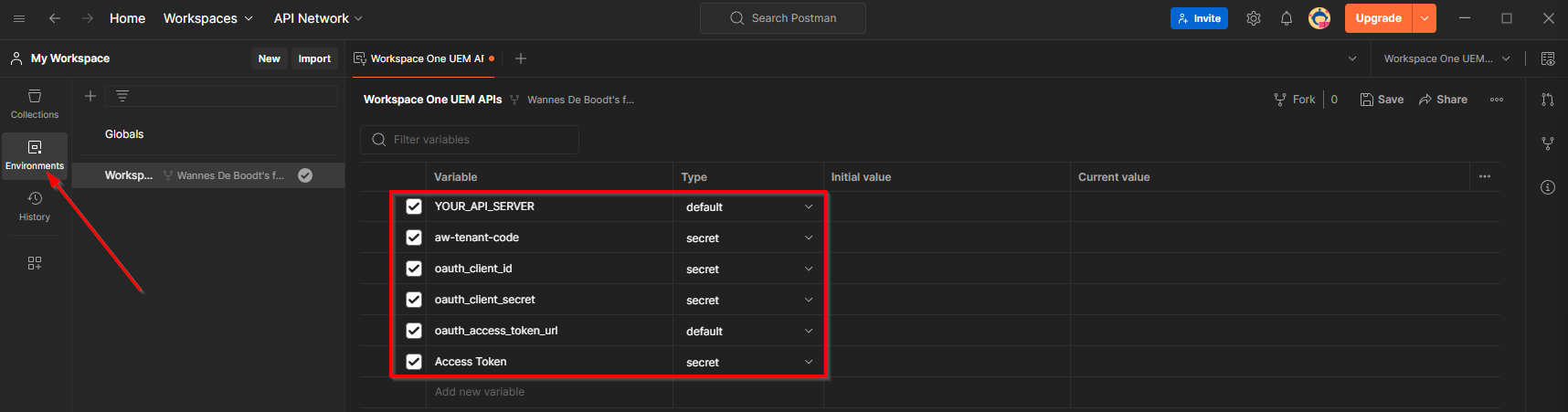Viewport: 1568px width, 412px height.
Task: Uncheck the oauth_access_token_url variable
Action: coord(414,331)
